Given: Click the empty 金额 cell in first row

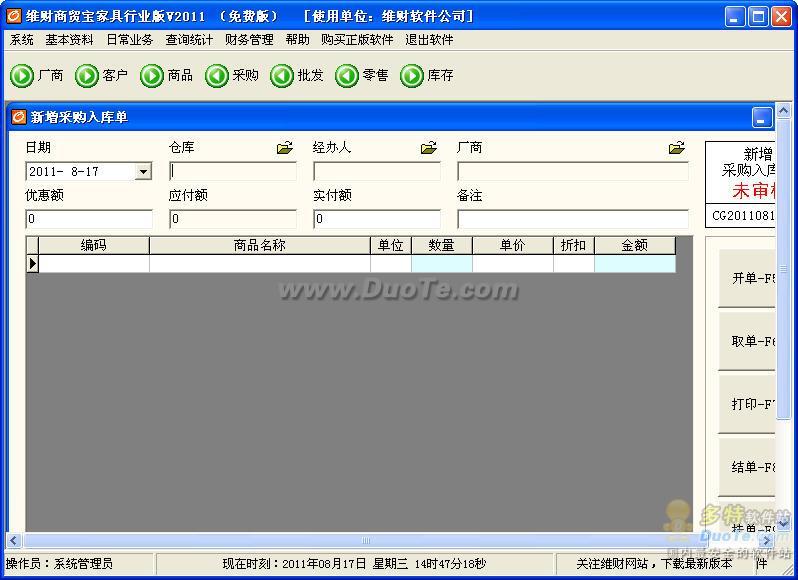Looking at the screenshot, I should pyautogui.click(x=635, y=264).
